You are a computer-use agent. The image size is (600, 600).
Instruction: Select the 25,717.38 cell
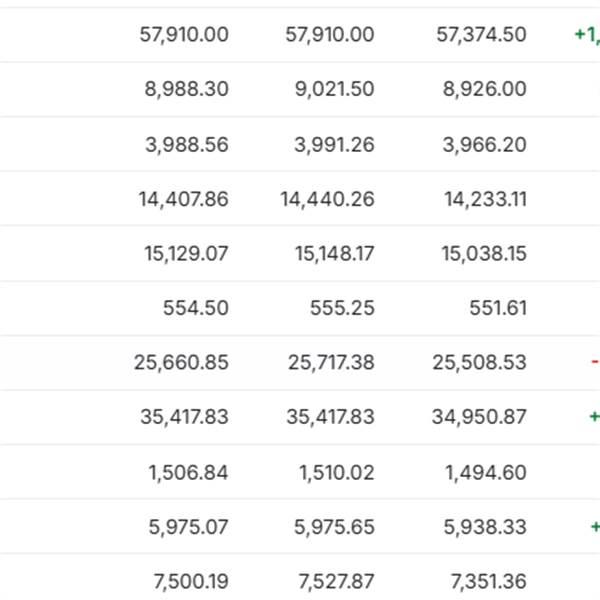click(330, 362)
